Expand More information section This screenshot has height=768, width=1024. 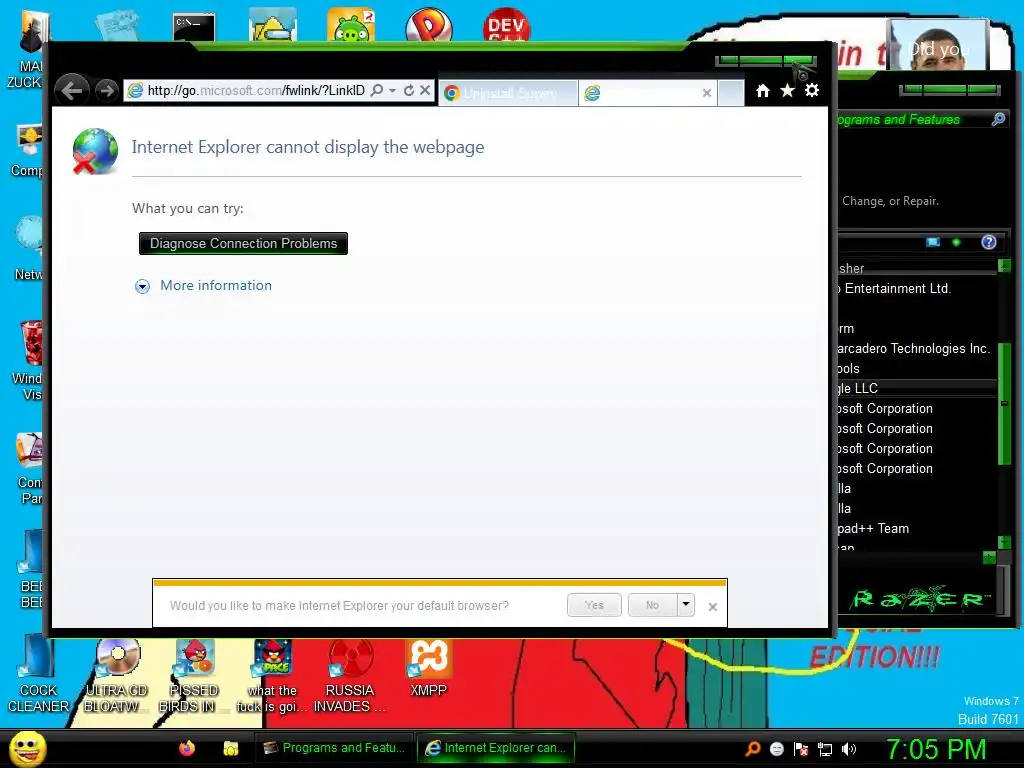click(x=142, y=286)
